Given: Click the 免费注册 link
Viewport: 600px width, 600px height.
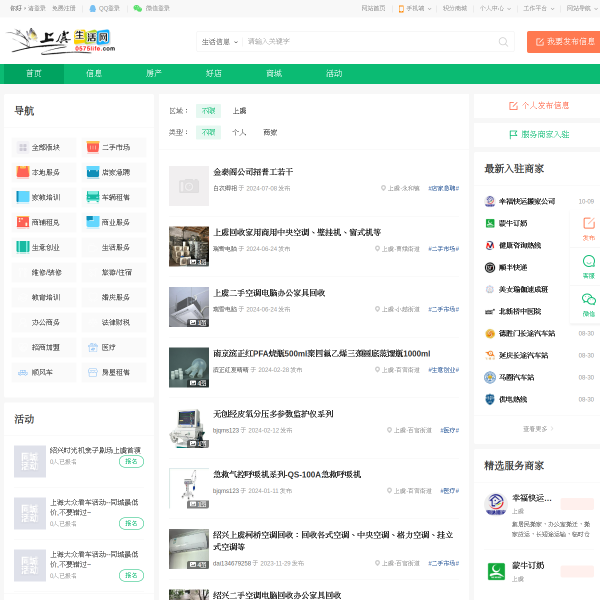Looking at the screenshot, I should coord(64,8).
